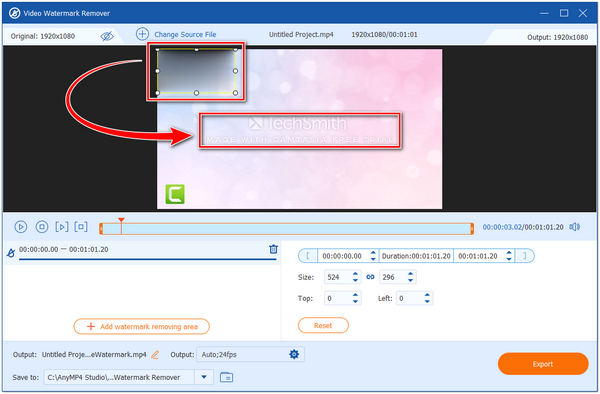The width and height of the screenshot is (600, 394).
Task: Click the start time field 00:00:00.00
Action: coord(342,256)
